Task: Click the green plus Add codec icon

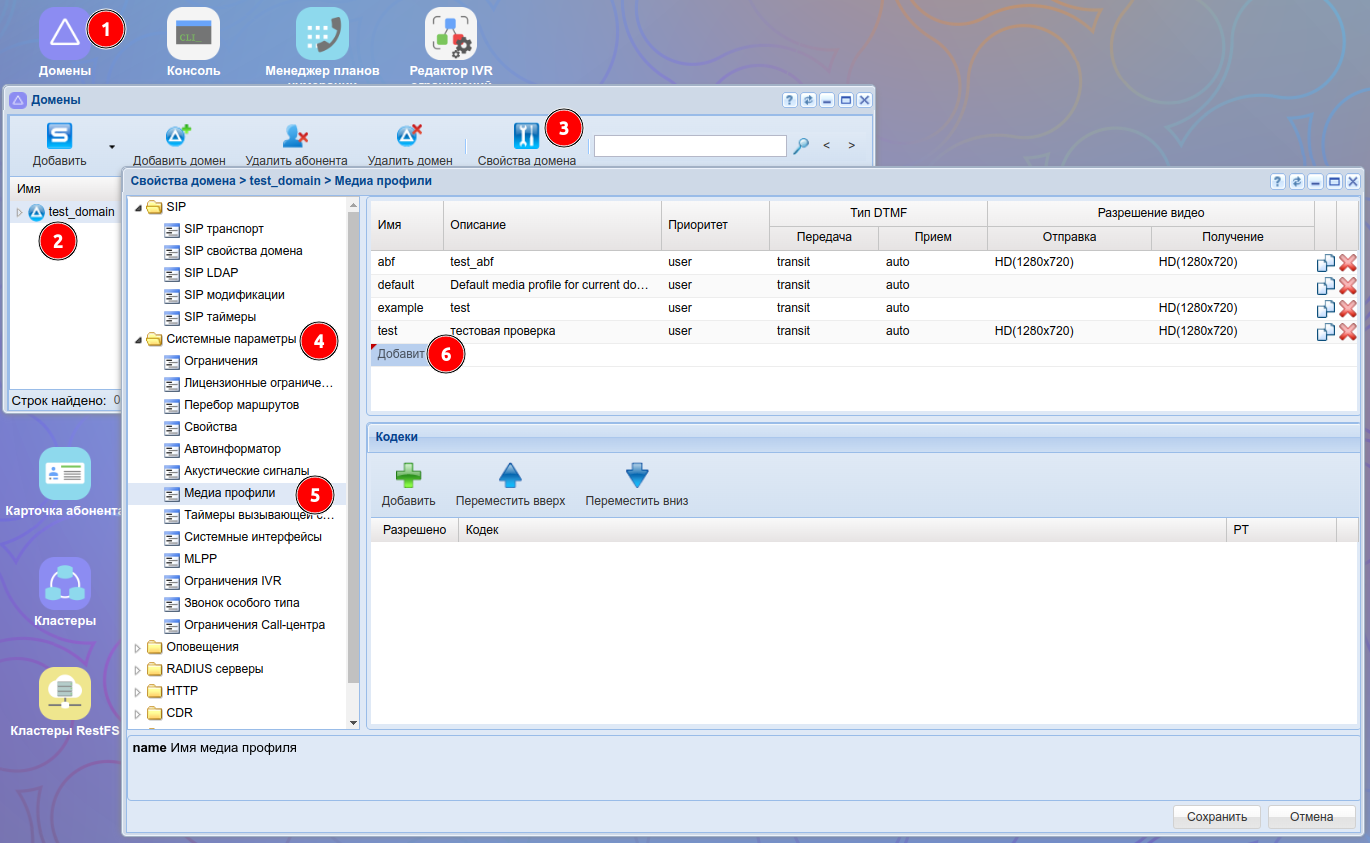Action: tap(408, 476)
